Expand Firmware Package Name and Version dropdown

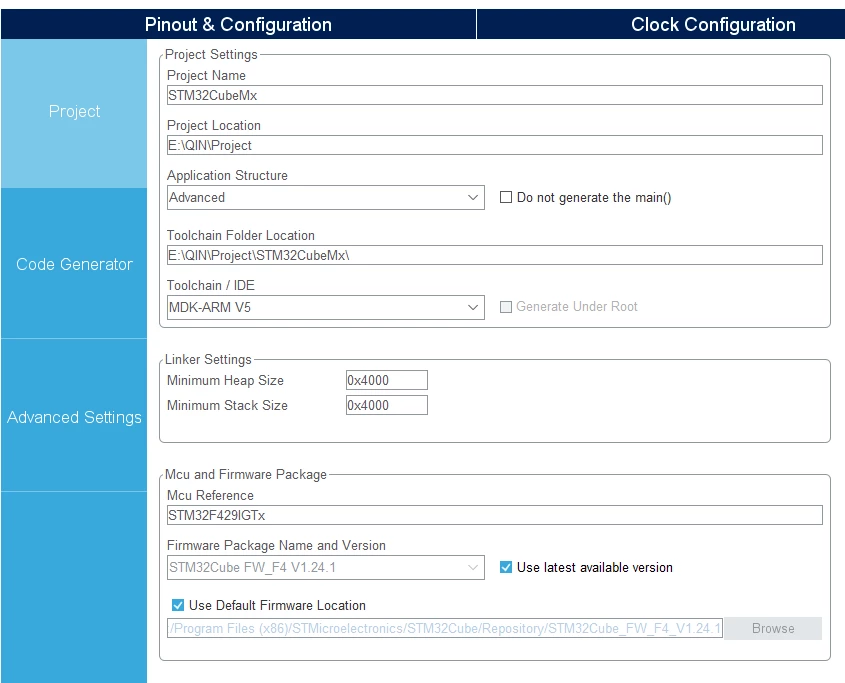pyautogui.click(x=325, y=567)
